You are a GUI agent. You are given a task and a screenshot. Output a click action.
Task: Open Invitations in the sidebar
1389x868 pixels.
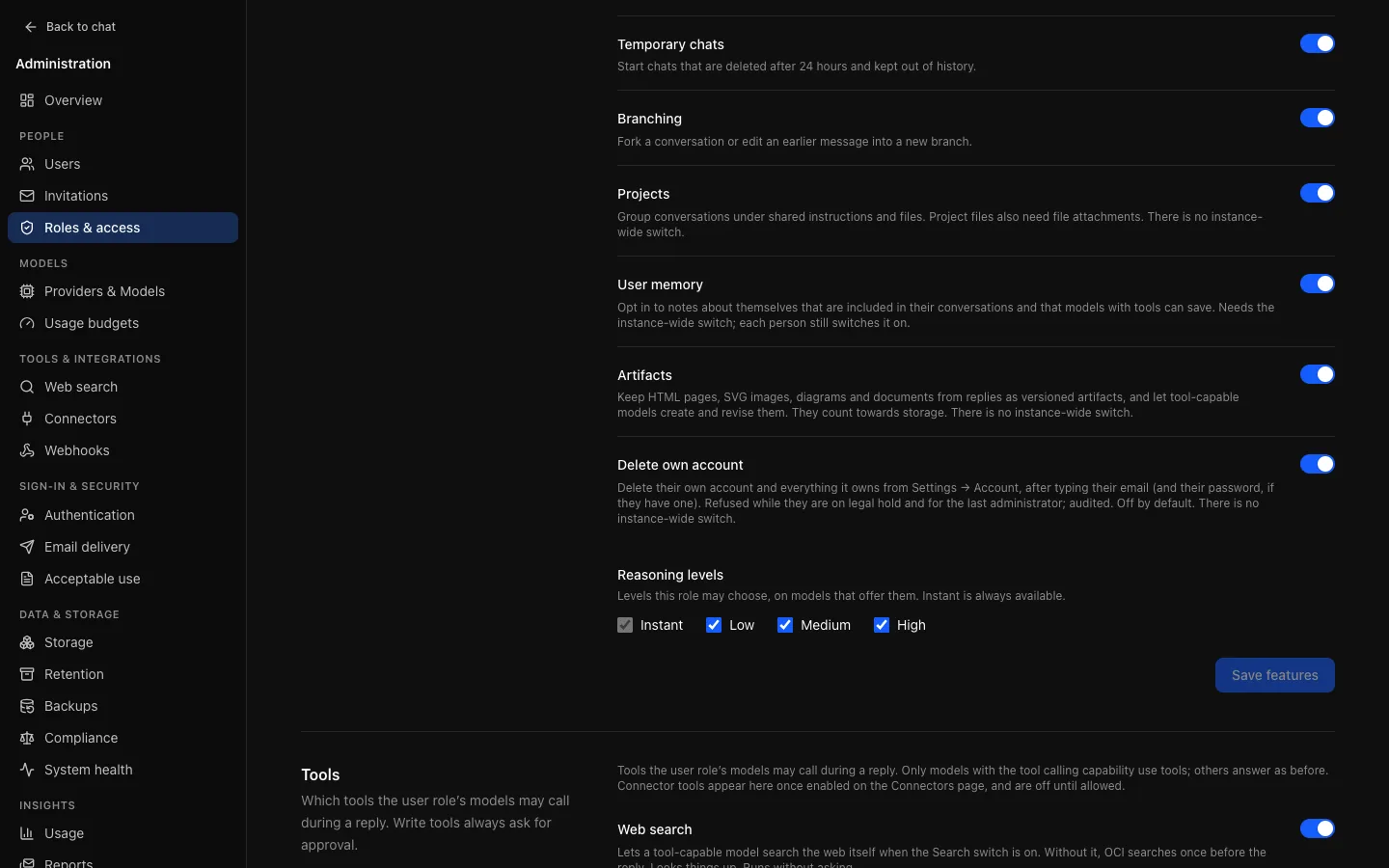pyautogui.click(x=123, y=196)
